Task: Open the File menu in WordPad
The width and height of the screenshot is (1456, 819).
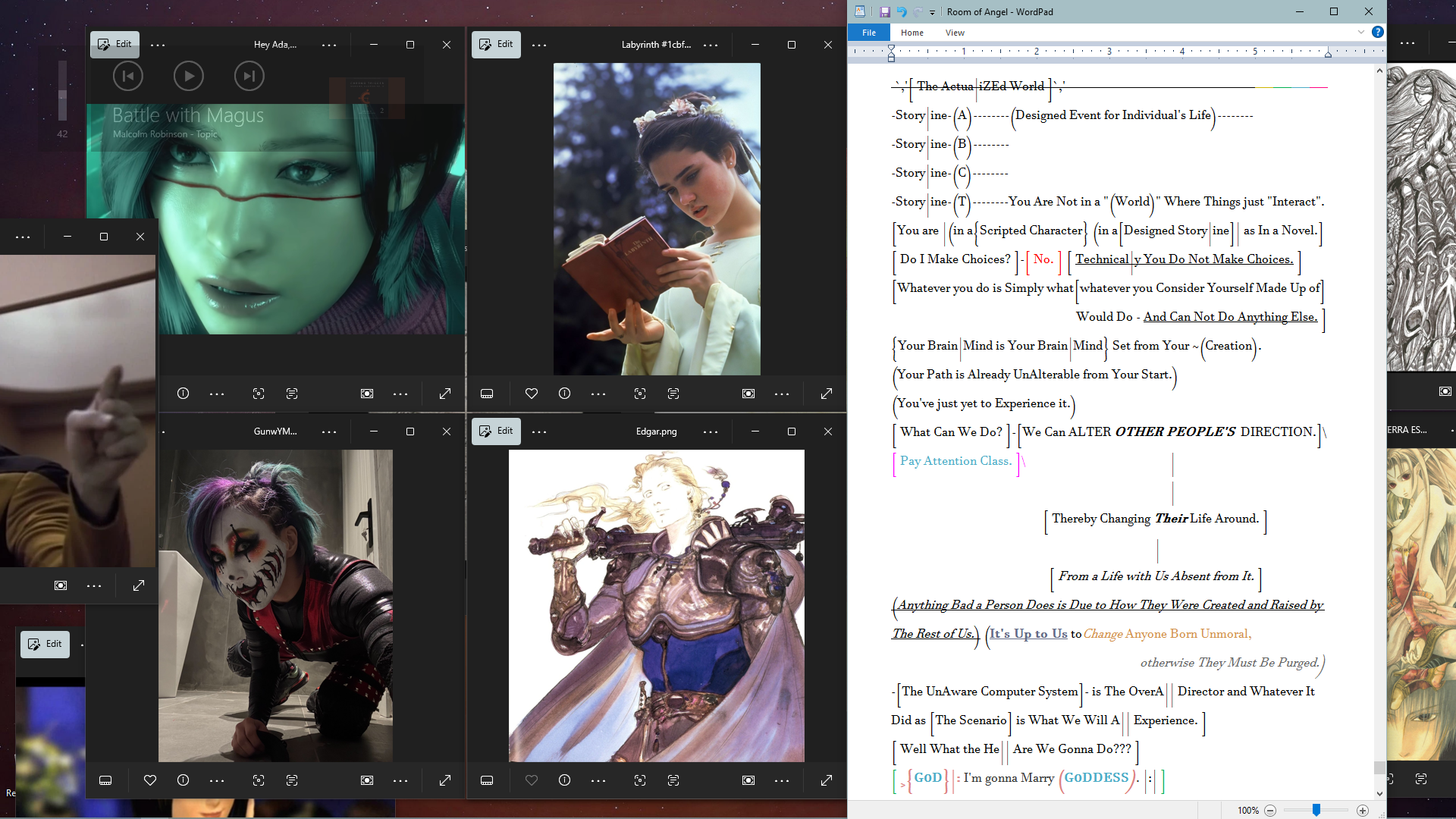Action: point(869,33)
